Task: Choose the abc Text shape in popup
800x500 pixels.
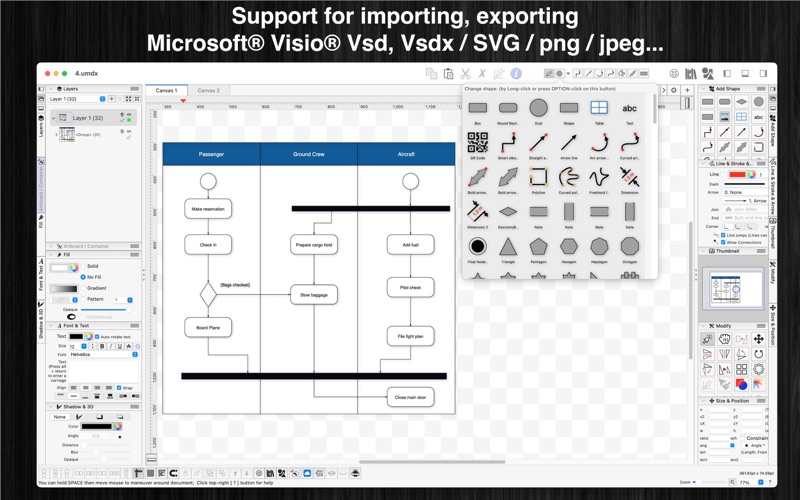Action: point(630,108)
